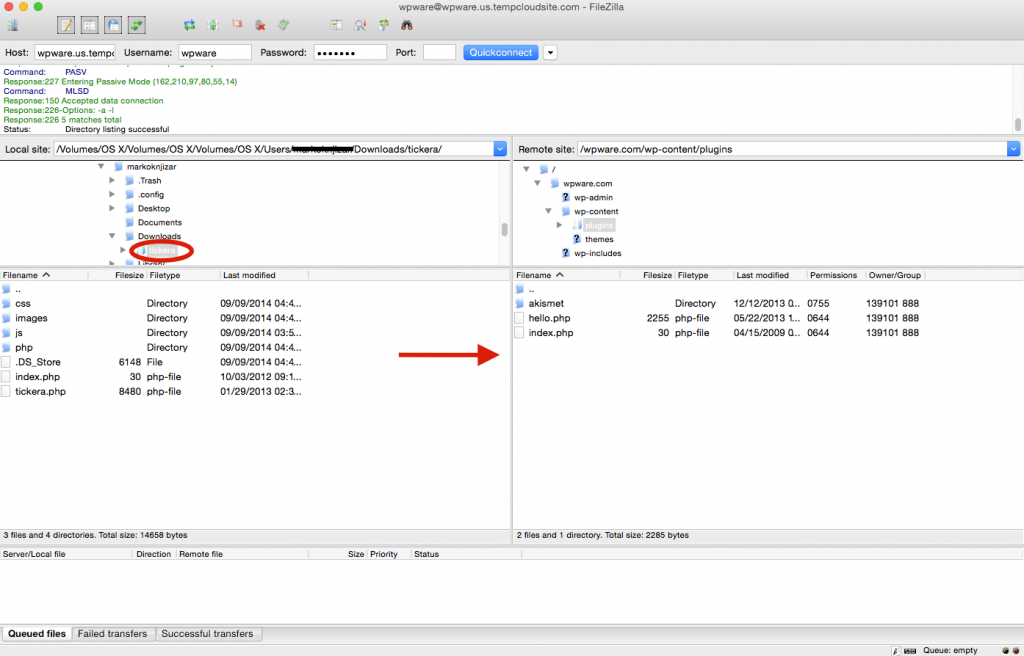The height and width of the screenshot is (656, 1024).
Task: Select the themes folder name in remote tree
Action: coord(599,239)
